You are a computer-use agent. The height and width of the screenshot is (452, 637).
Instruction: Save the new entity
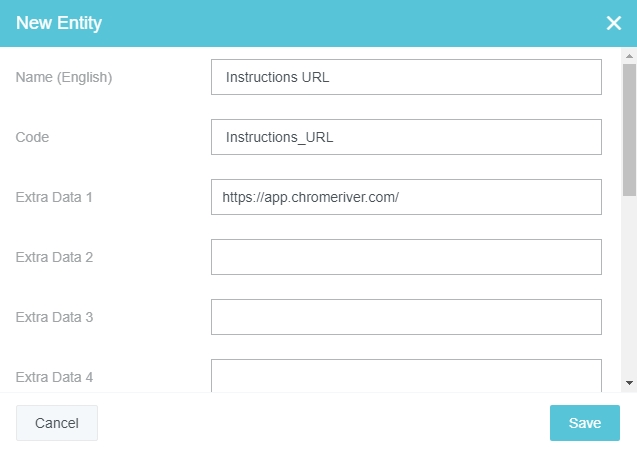click(x=584, y=423)
